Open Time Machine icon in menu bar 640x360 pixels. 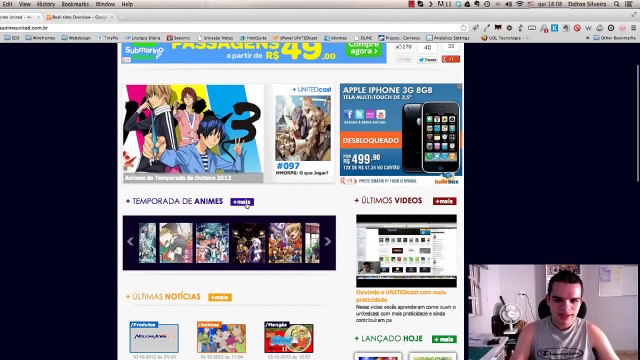(x=487, y=4)
